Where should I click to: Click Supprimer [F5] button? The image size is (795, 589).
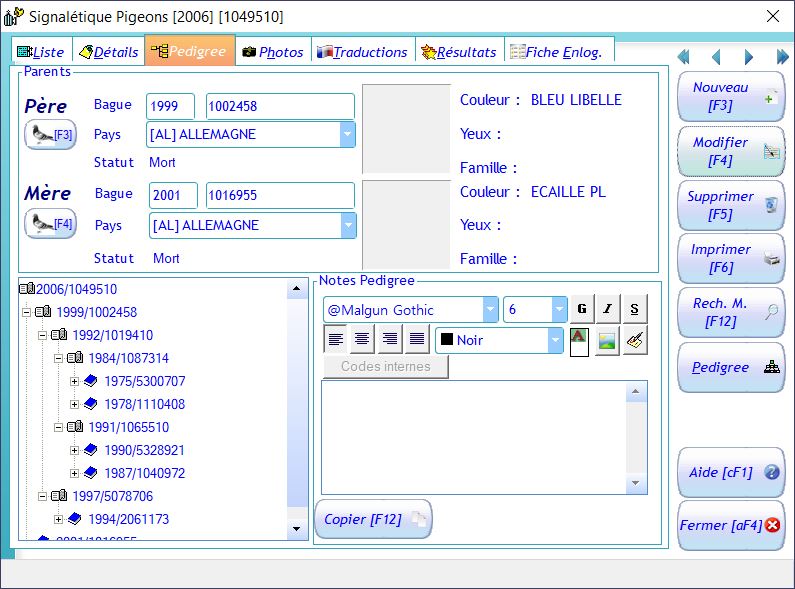pos(731,205)
